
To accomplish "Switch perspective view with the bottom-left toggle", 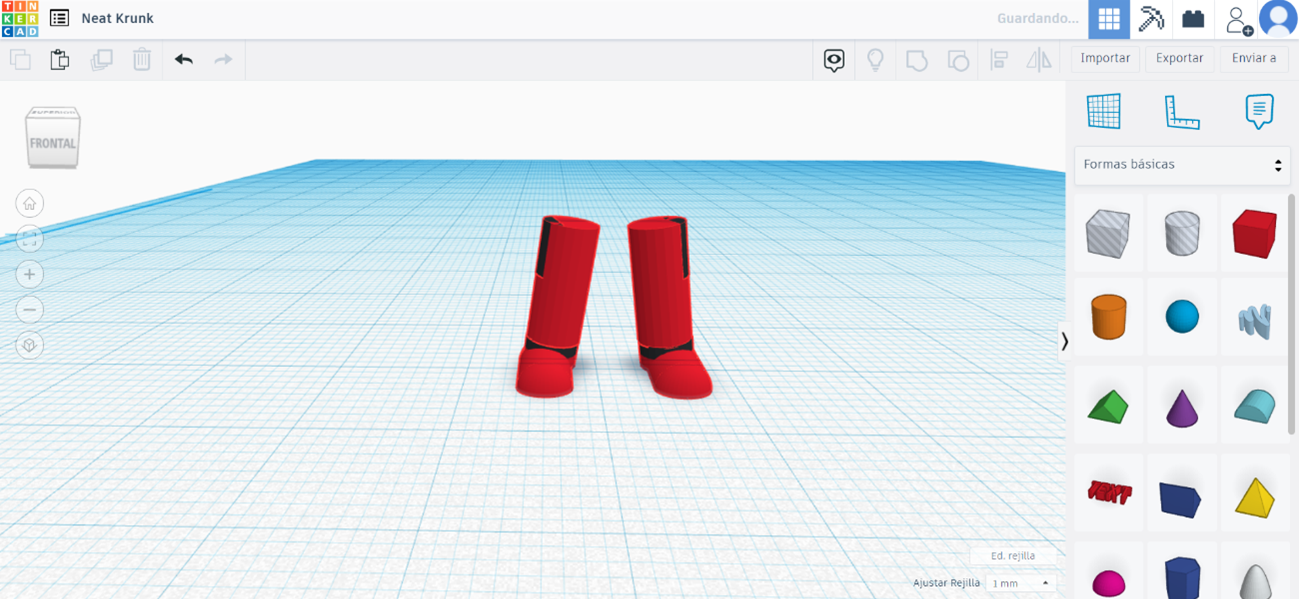I will [29, 345].
